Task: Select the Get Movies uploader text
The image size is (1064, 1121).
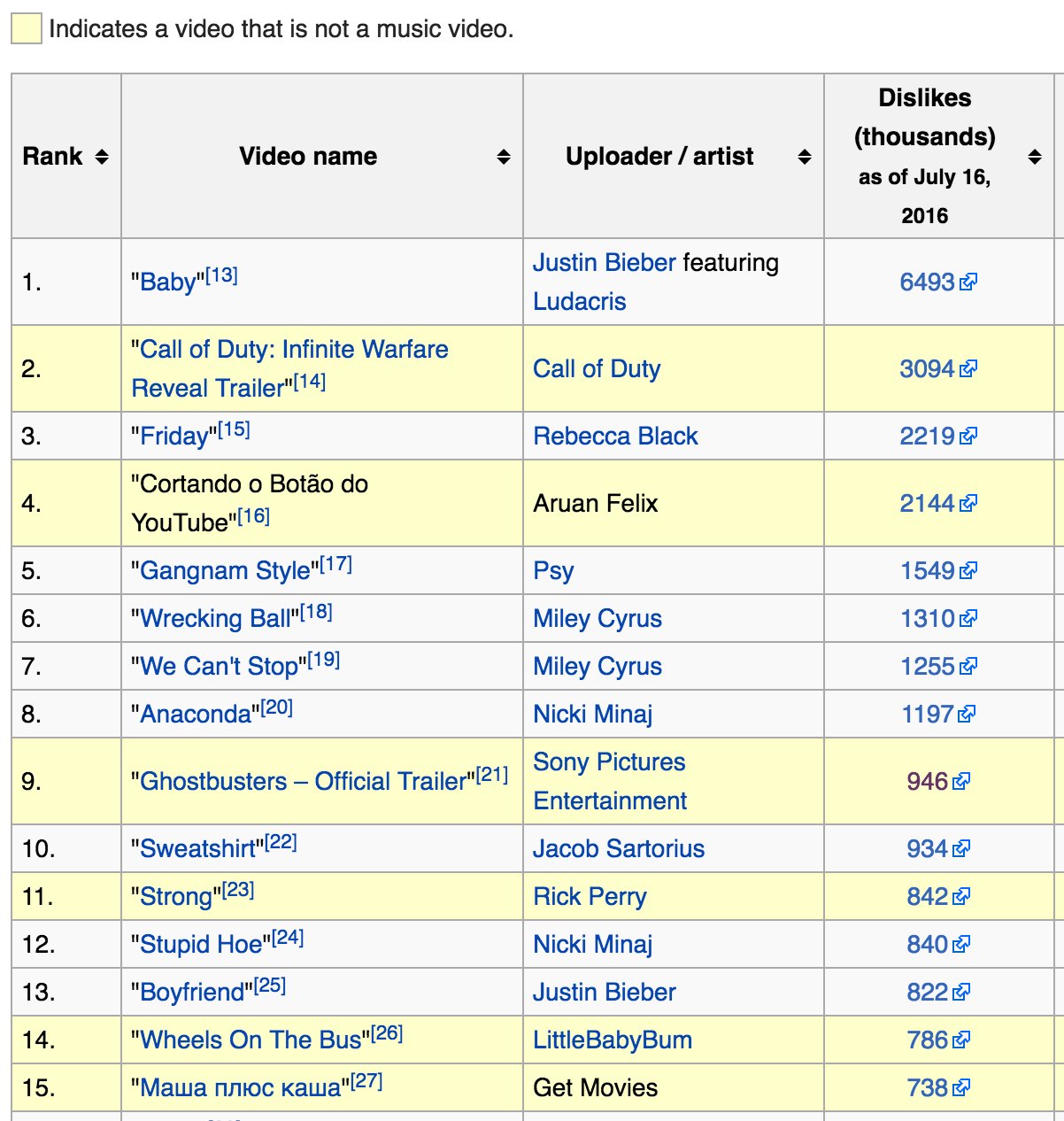Action: pyautogui.click(x=596, y=1088)
